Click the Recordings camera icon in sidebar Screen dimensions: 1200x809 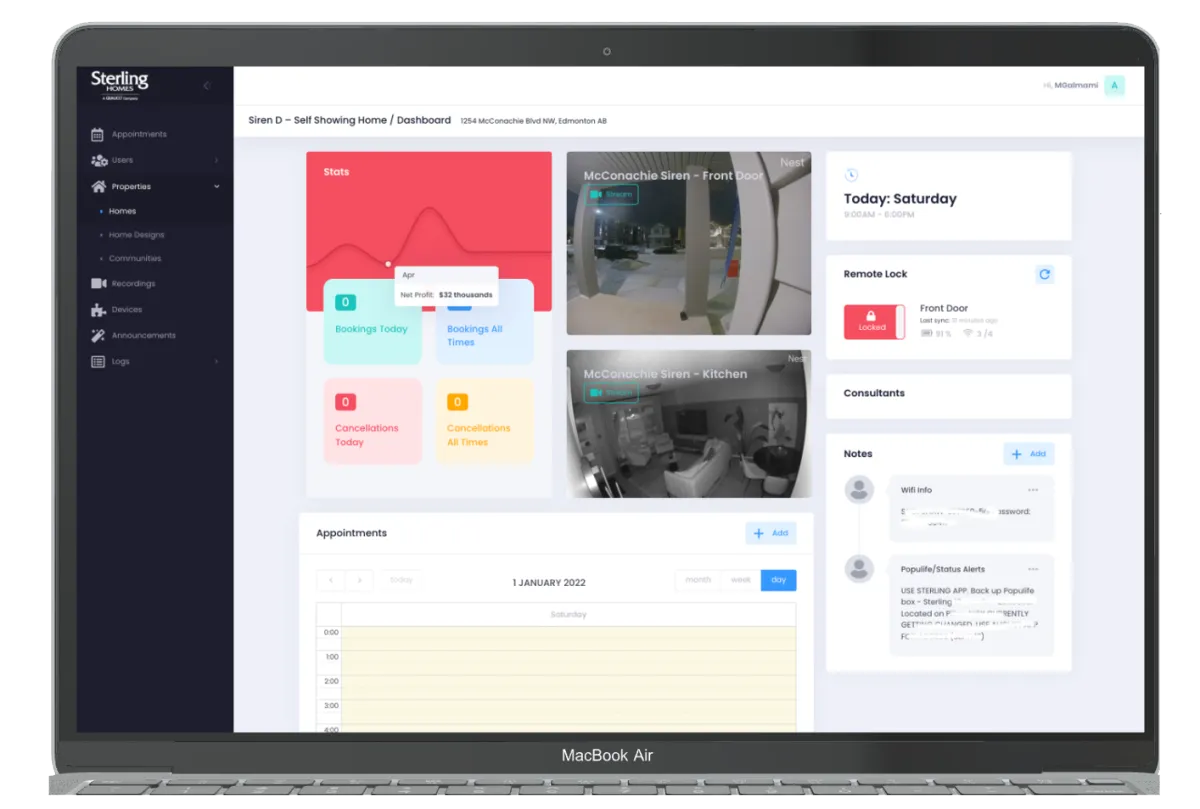[x=98, y=284]
